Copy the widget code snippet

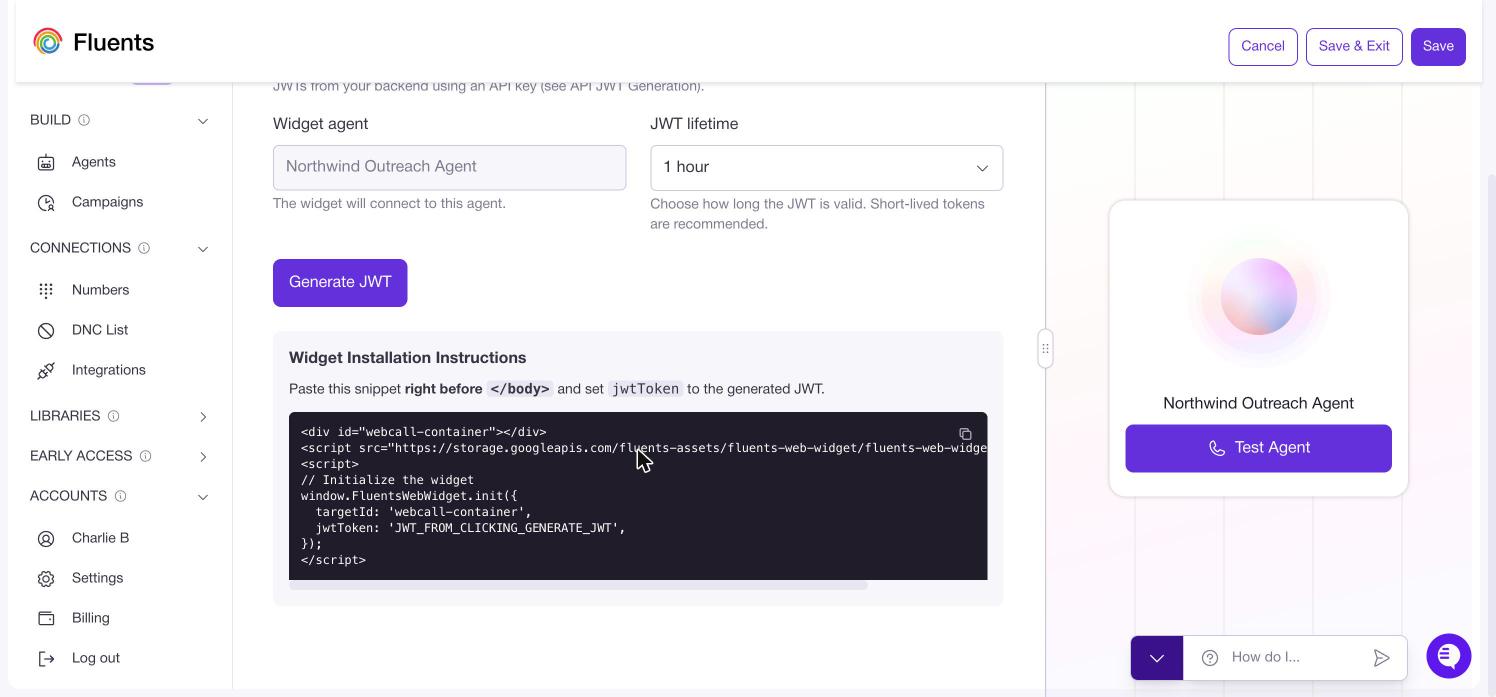[x=965, y=434]
